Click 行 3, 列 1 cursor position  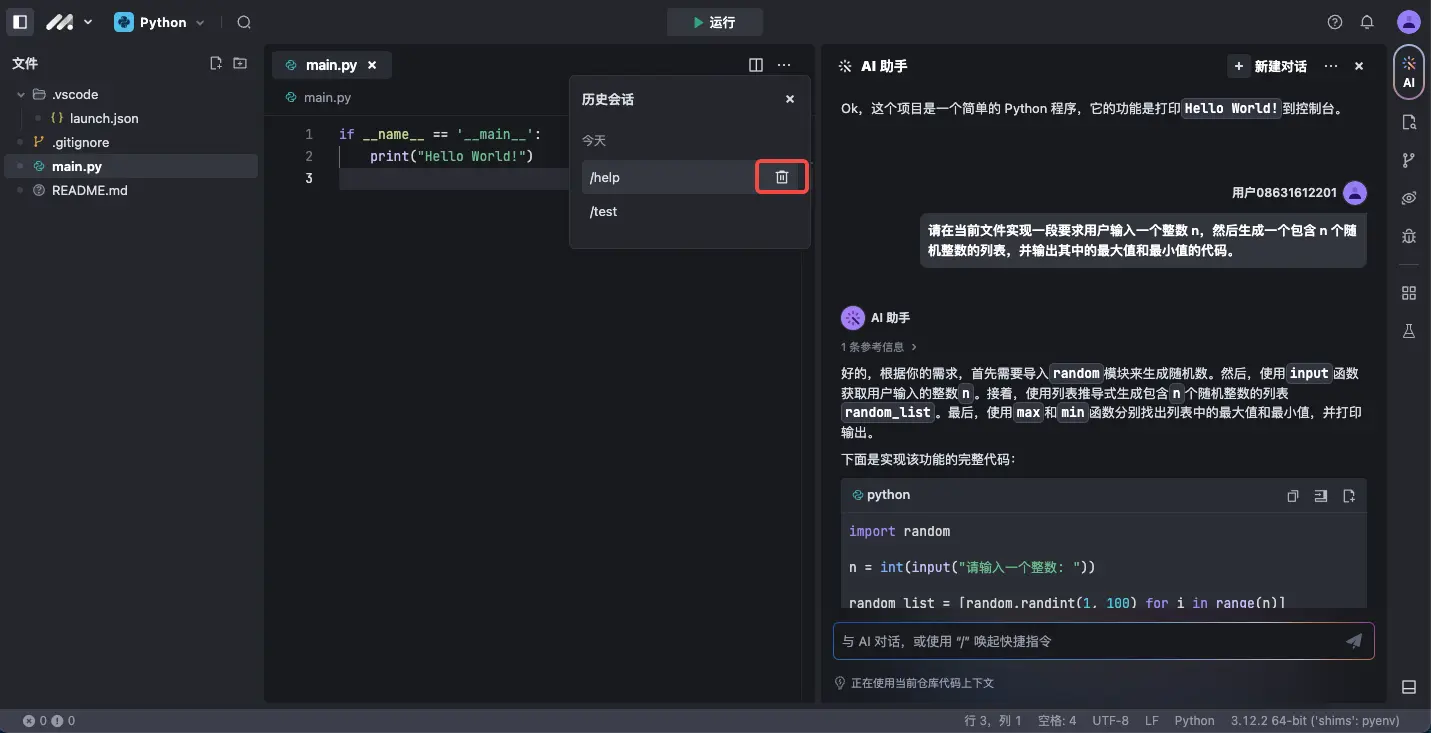pyautogui.click(x=993, y=720)
